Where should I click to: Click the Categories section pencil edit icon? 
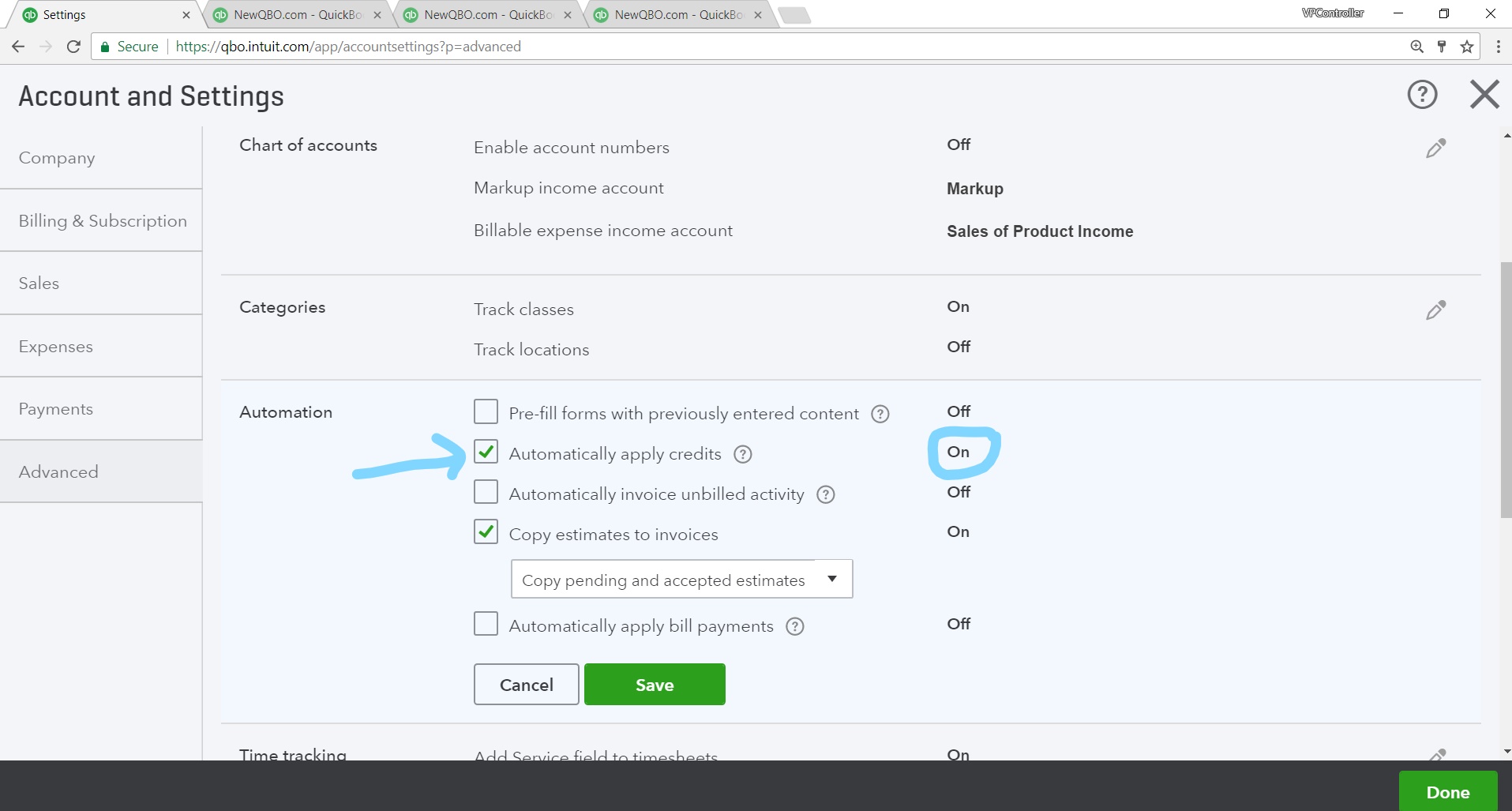[x=1435, y=310]
